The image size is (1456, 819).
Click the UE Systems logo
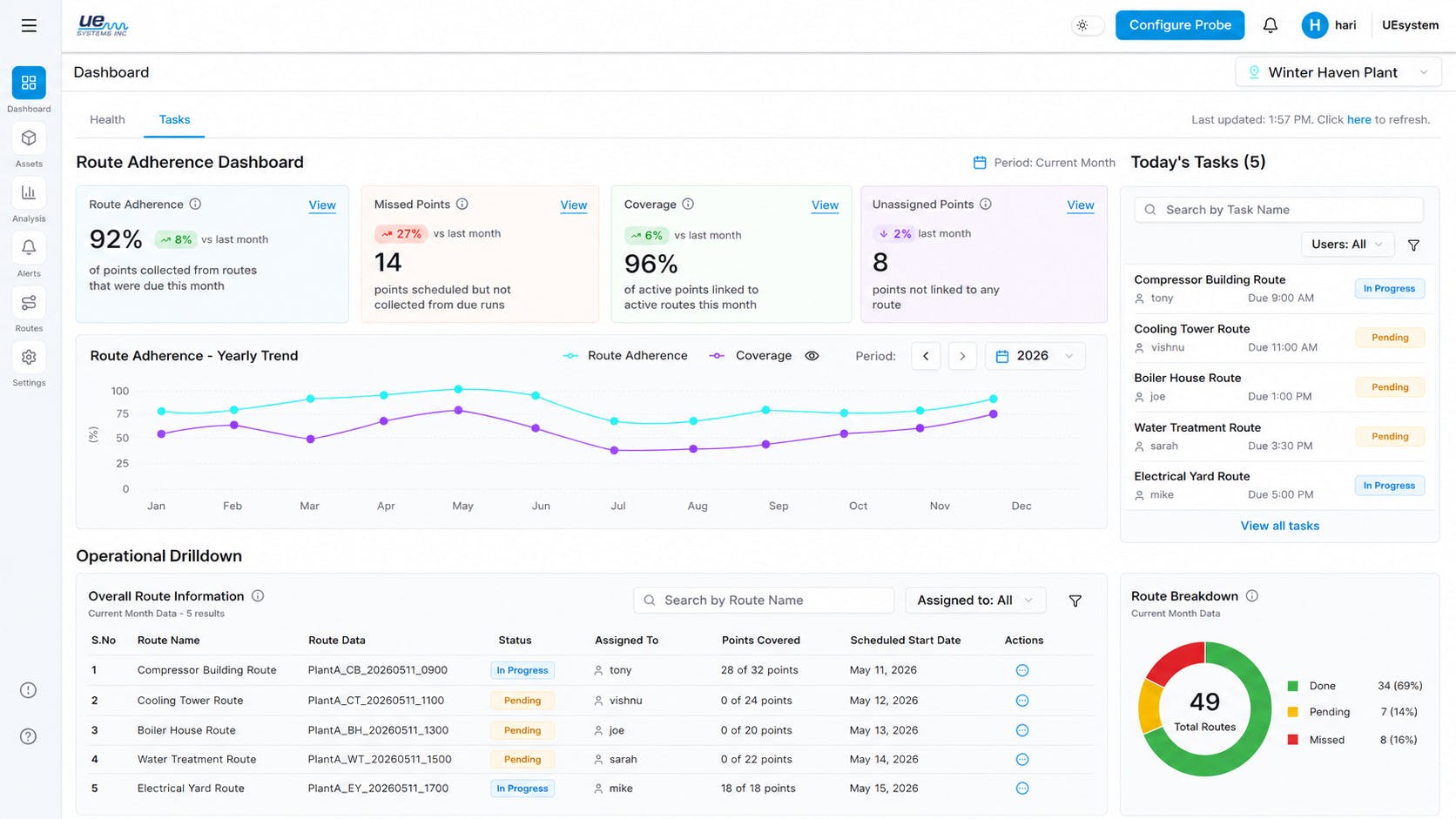point(102,25)
